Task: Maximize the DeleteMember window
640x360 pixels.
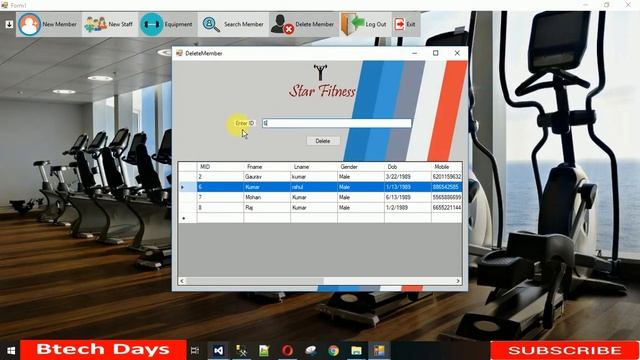Action: pos(436,53)
